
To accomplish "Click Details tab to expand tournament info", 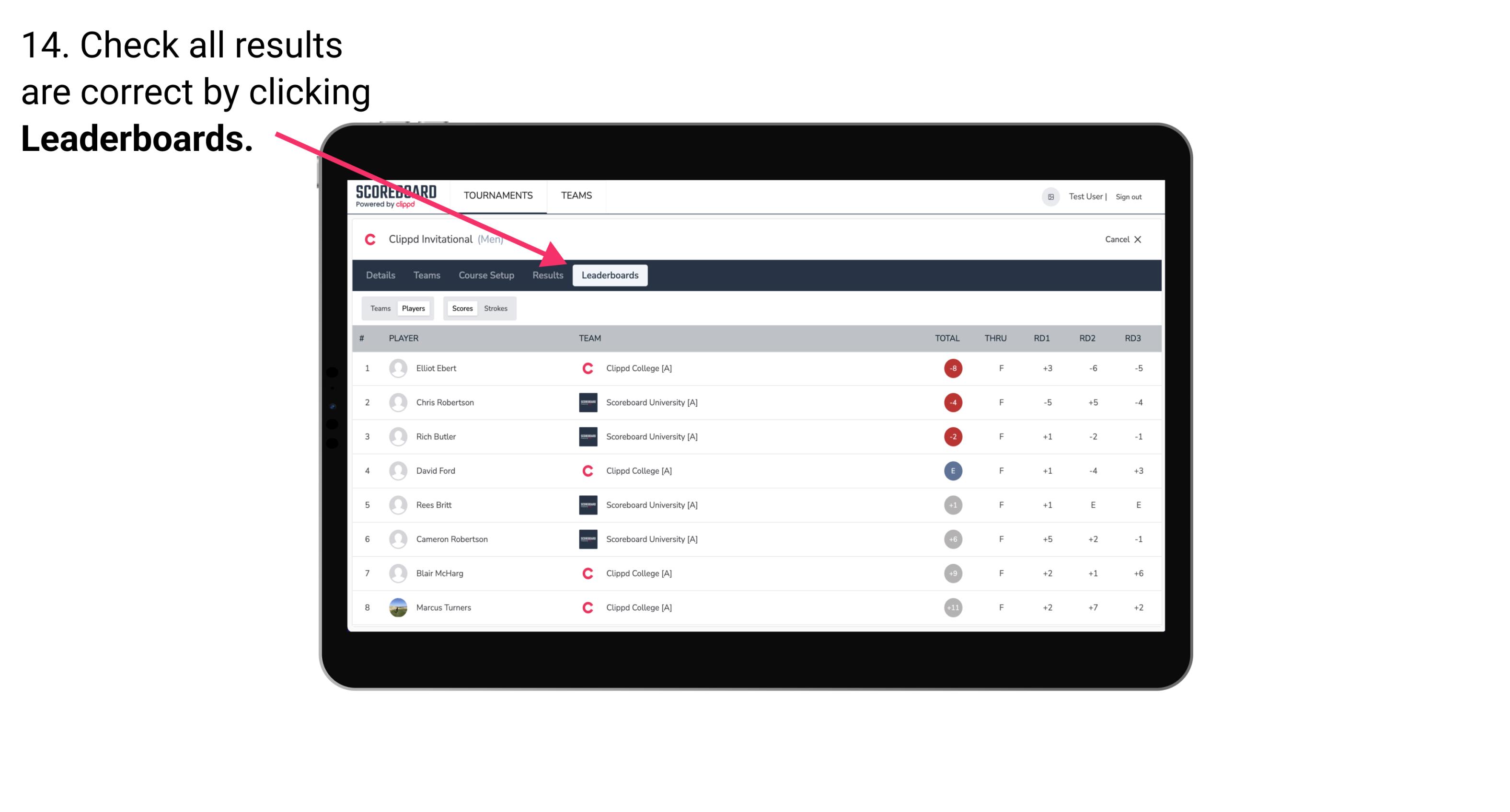I will click(x=380, y=275).
